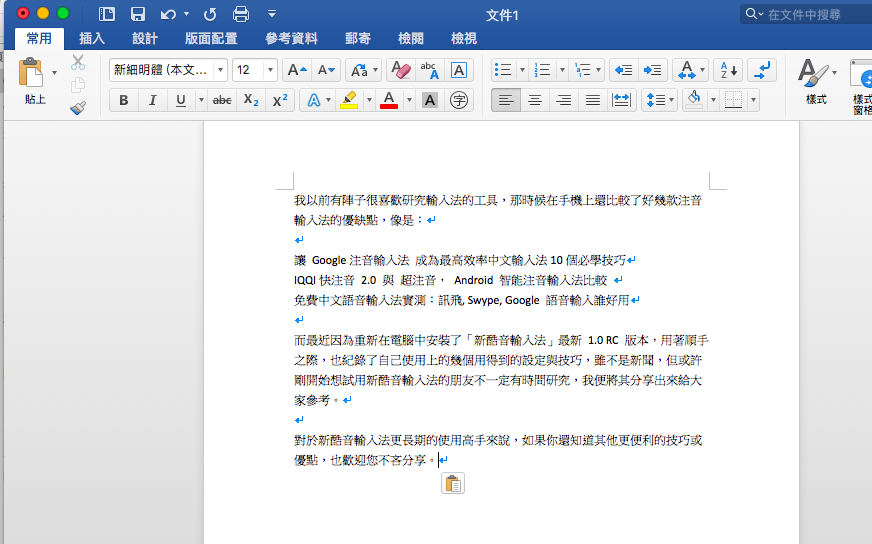Click the Print icon in title bar
This screenshot has width=872, height=544.
coord(241,14)
